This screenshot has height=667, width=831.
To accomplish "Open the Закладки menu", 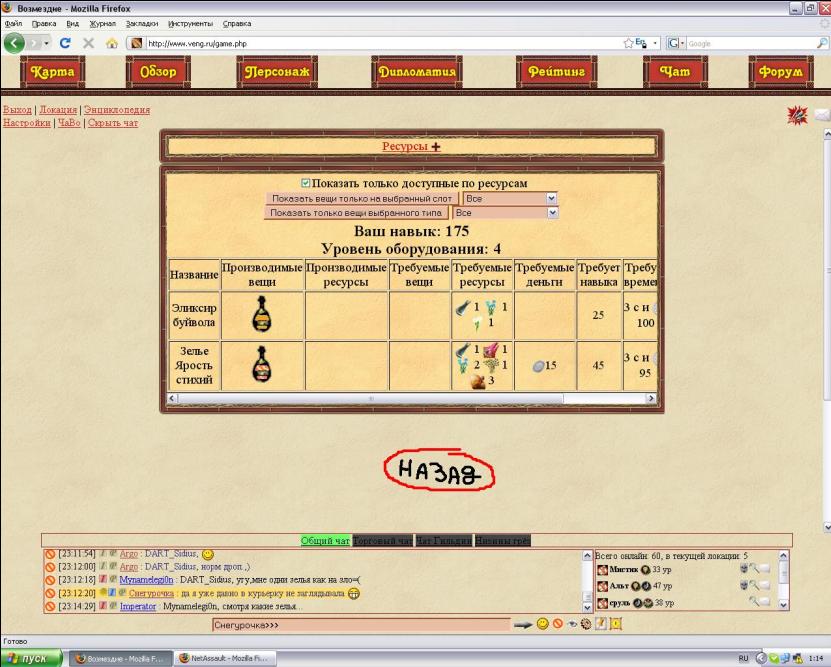I will click(x=142, y=23).
